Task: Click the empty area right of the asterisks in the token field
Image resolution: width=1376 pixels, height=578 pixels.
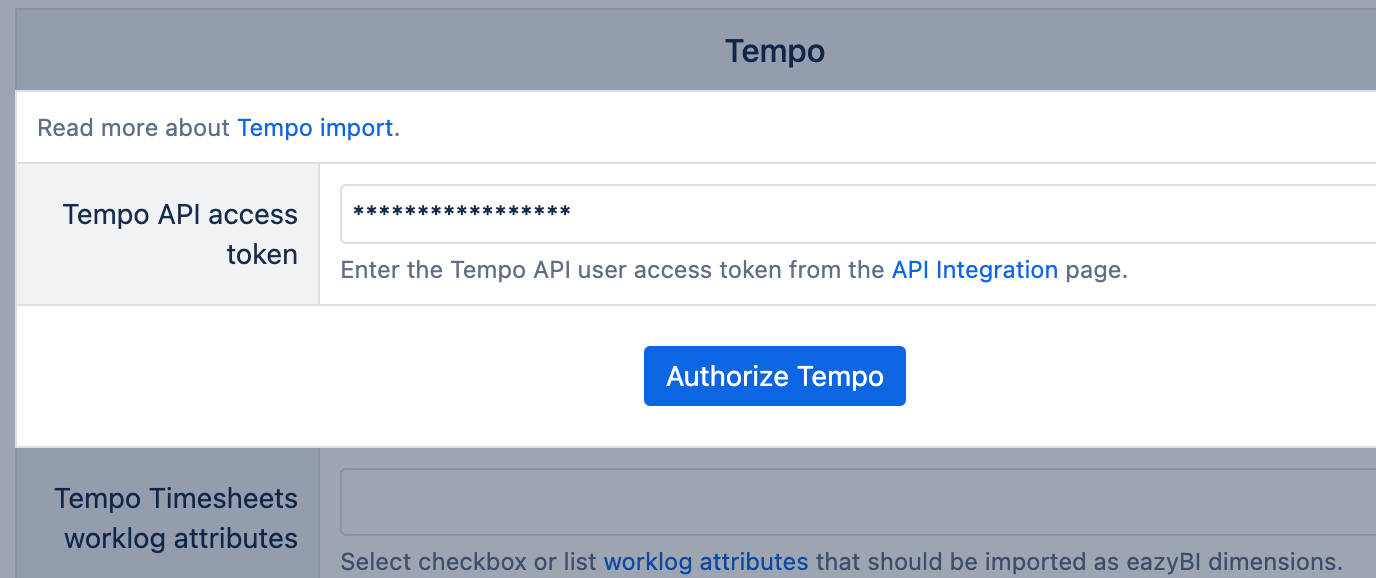Action: (x=970, y=213)
